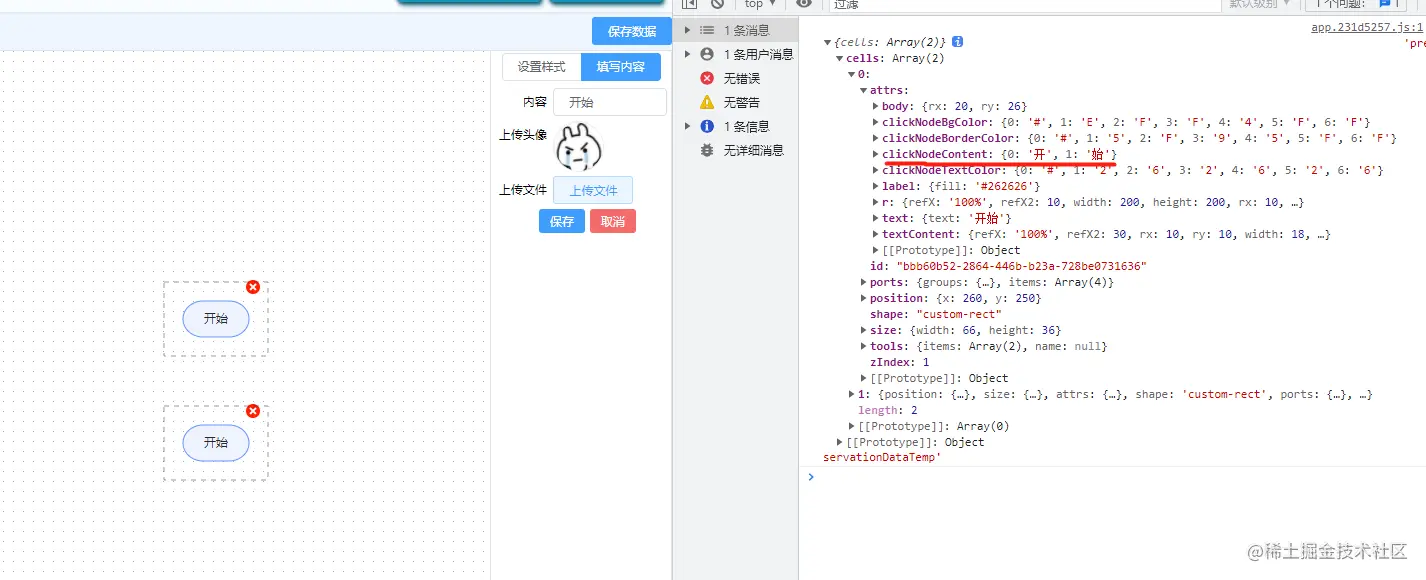Collapse the attrs: object
Screen dimensions: 1426x580
tap(863, 90)
